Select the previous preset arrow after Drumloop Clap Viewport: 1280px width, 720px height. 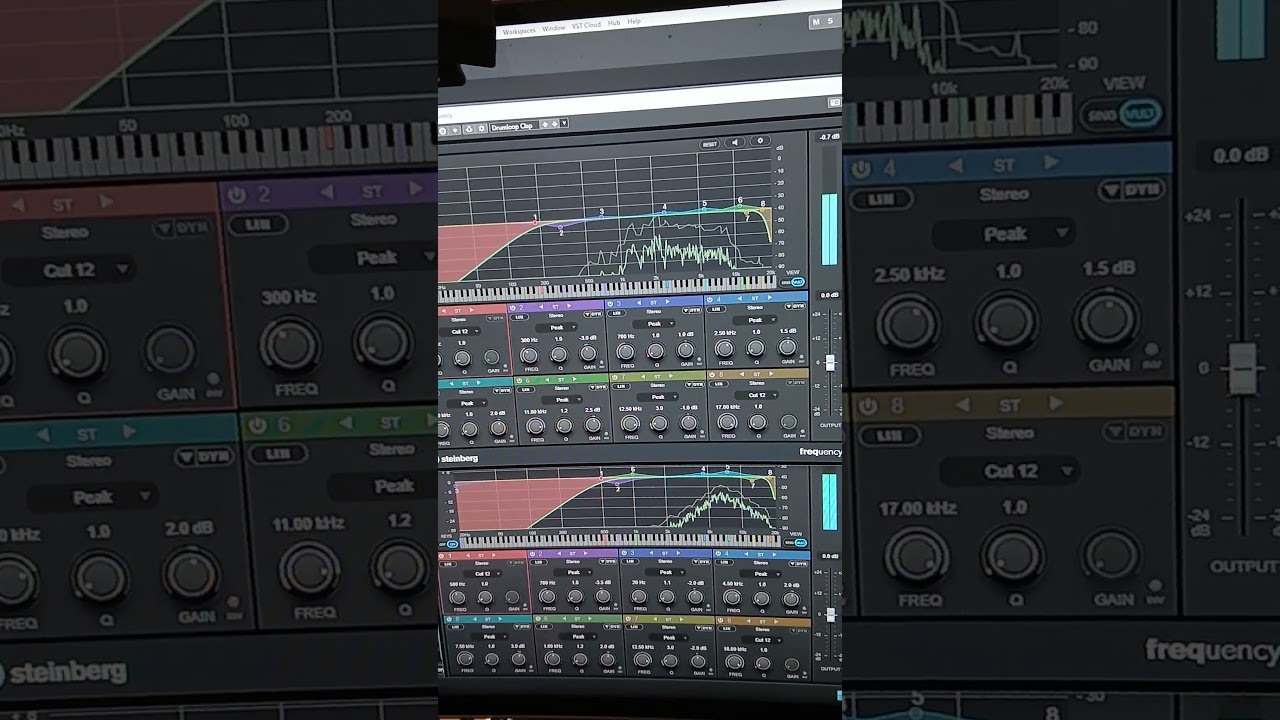coord(545,124)
